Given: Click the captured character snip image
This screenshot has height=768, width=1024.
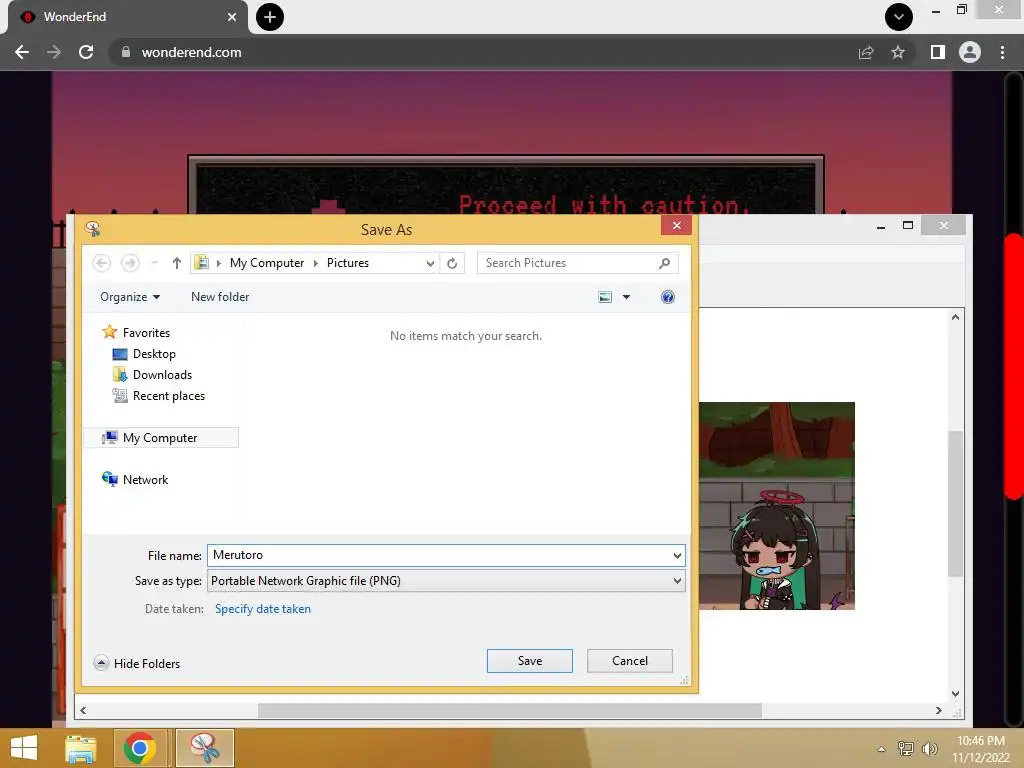Looking at the screenshot, I should pyautogui.click(x=776, y=506).
